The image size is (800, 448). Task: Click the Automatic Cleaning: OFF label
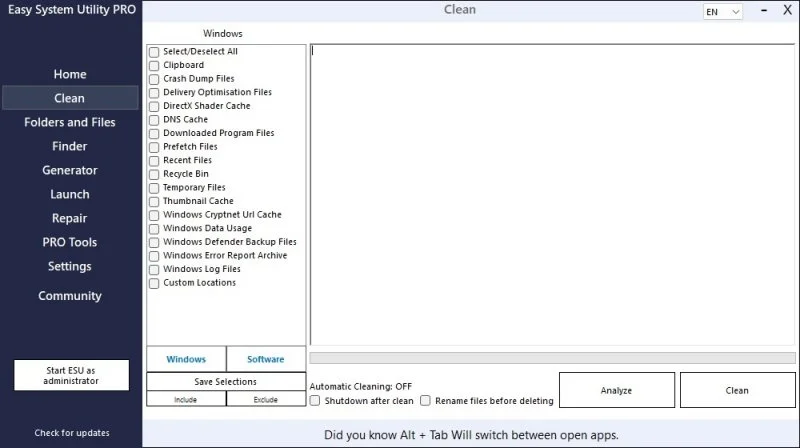coord(361,387)
